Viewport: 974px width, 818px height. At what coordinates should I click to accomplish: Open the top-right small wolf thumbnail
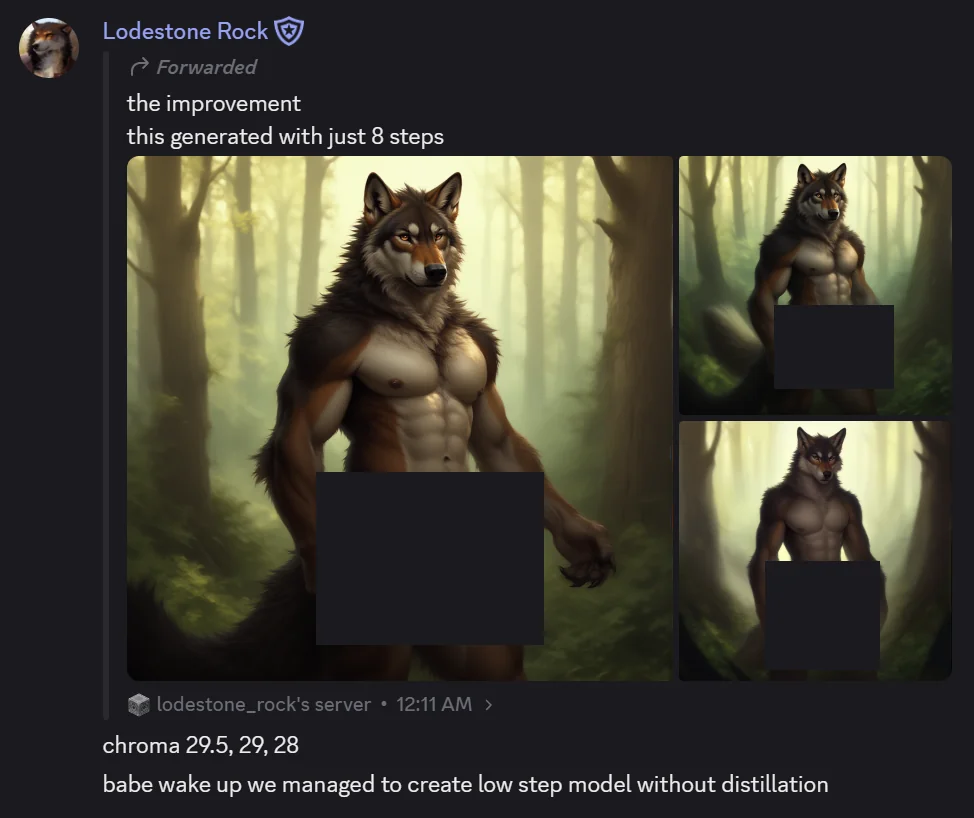click(x=815, y=285)
